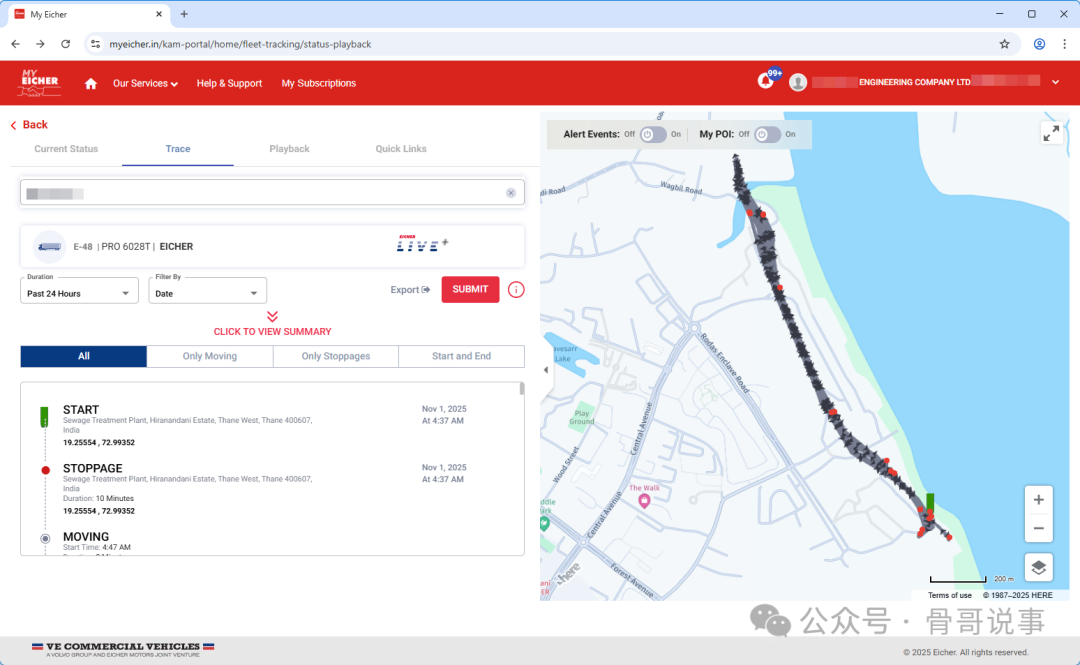The width and height of the screenshot is (1080, 665).
Task: Show Start and End entries
Action: click(x=461, y=356)
